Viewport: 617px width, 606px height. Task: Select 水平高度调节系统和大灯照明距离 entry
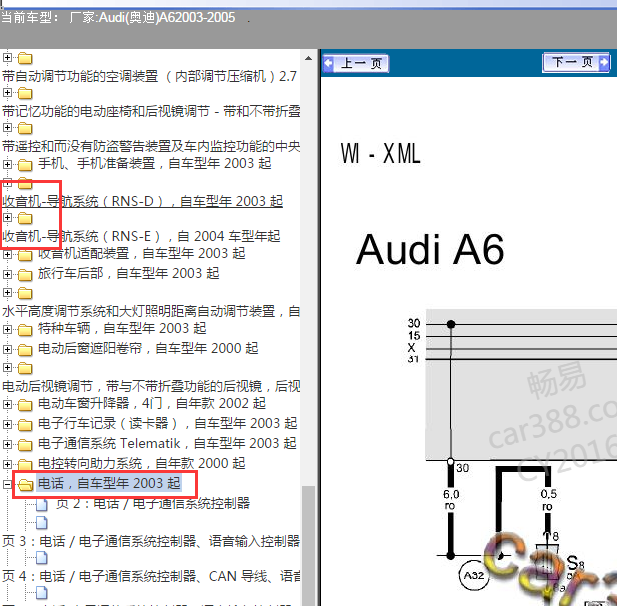tap(151, 311)
